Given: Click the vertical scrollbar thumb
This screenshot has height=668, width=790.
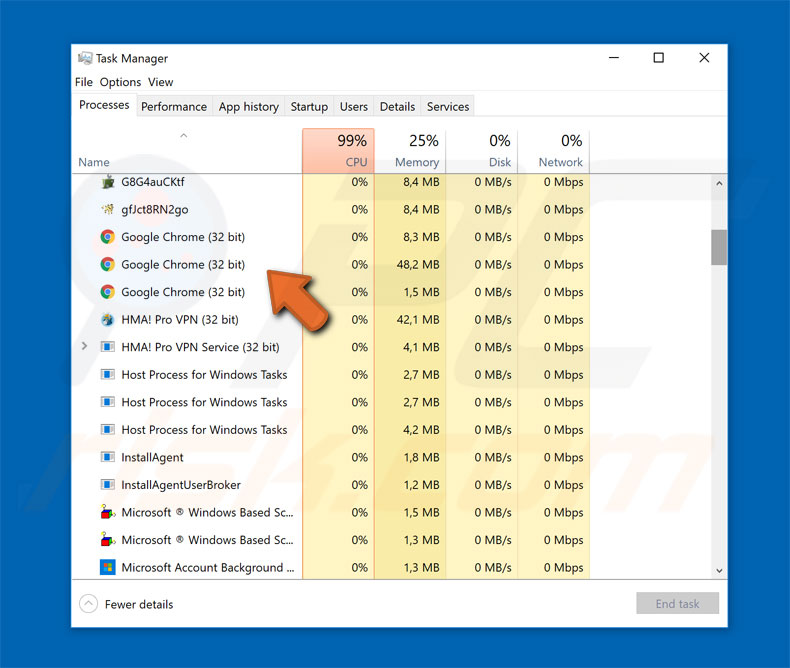Looking at the screenshot, I should point(718,247).
